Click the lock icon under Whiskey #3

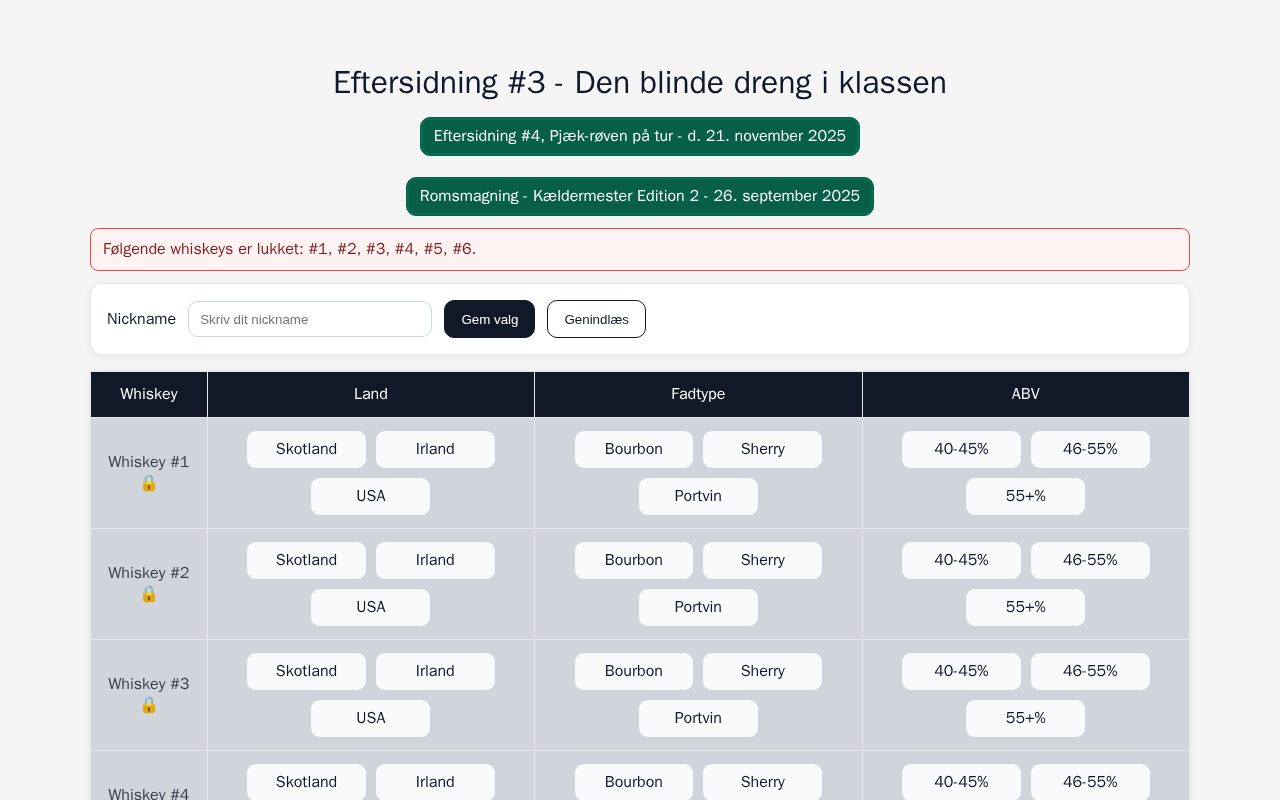click(x=149, y=705)
